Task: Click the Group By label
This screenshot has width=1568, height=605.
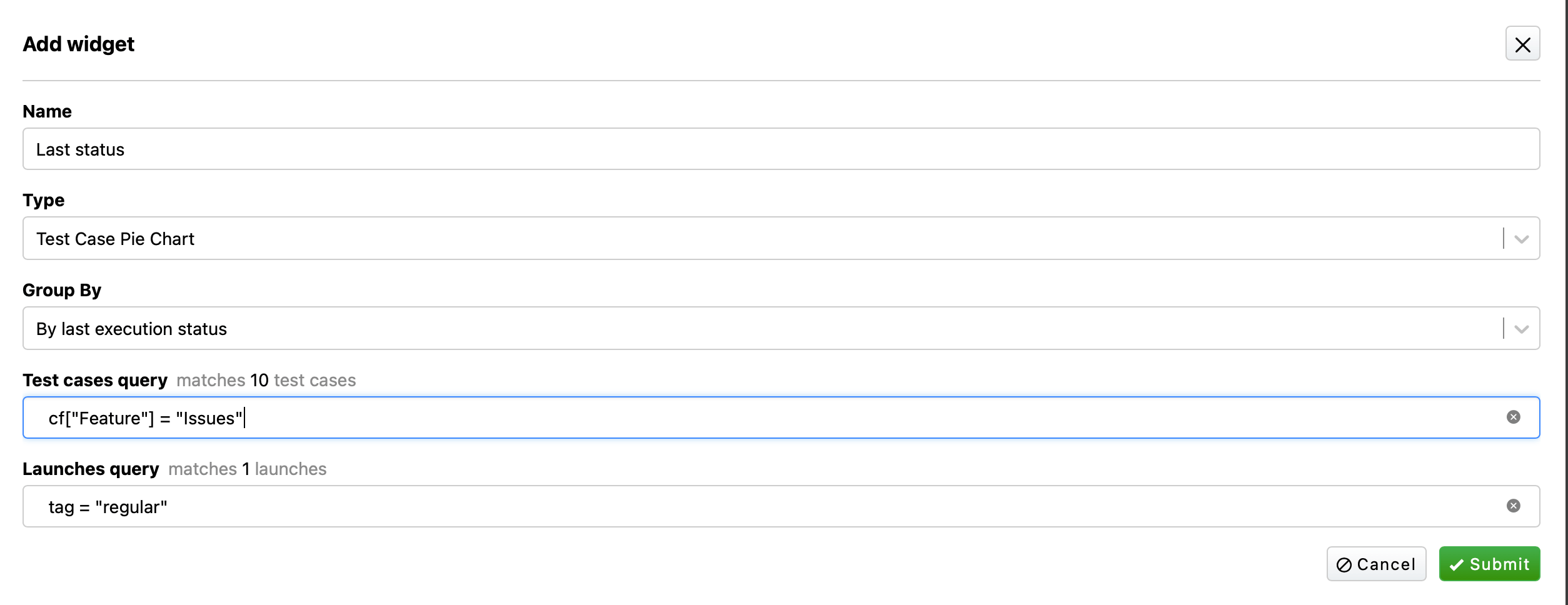Action: (x=61, y=290)
